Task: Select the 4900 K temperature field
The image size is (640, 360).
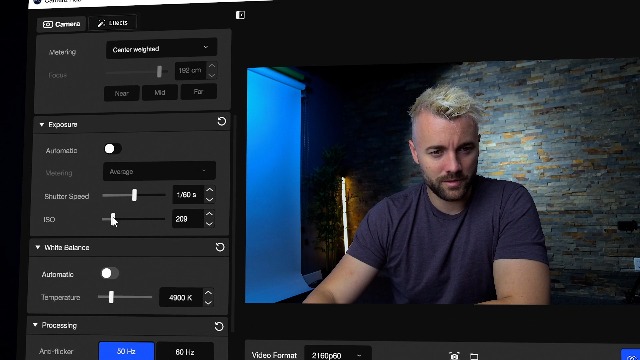Action: pos(181,298)
